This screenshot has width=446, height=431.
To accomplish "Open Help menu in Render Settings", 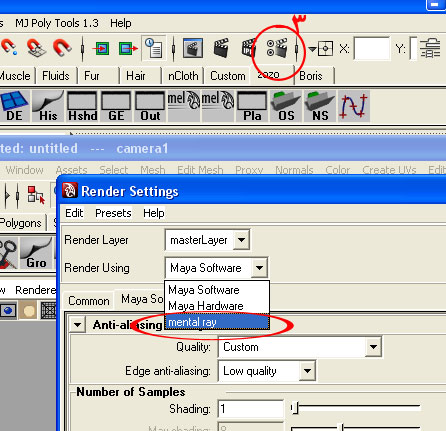I will [154, 213].
